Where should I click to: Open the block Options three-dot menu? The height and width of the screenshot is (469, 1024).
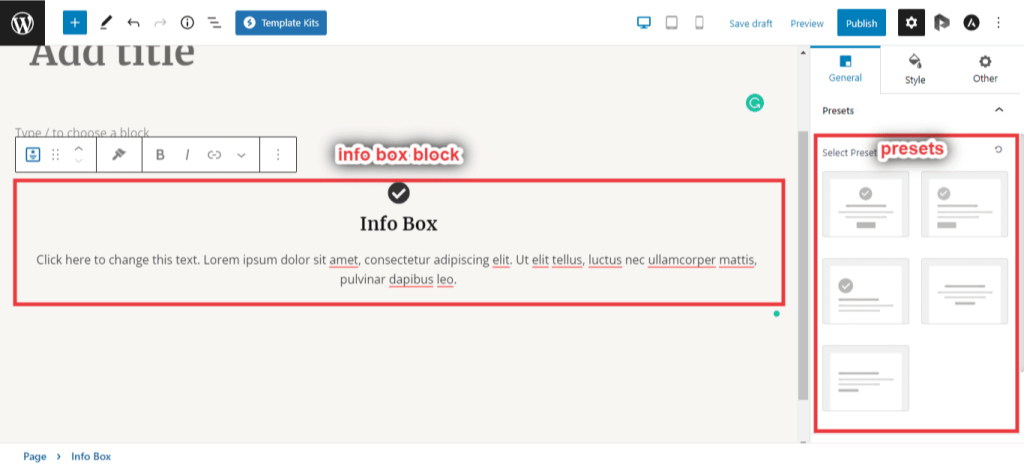pos(278,155)
